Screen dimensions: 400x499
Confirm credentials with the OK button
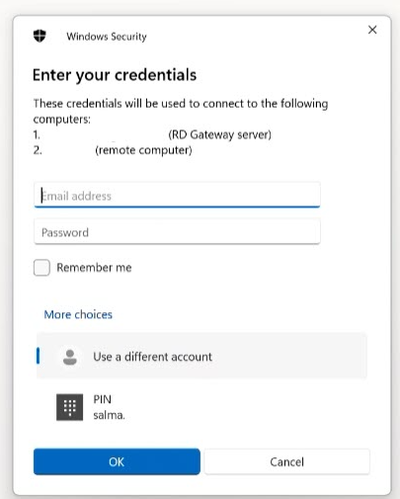117,462
